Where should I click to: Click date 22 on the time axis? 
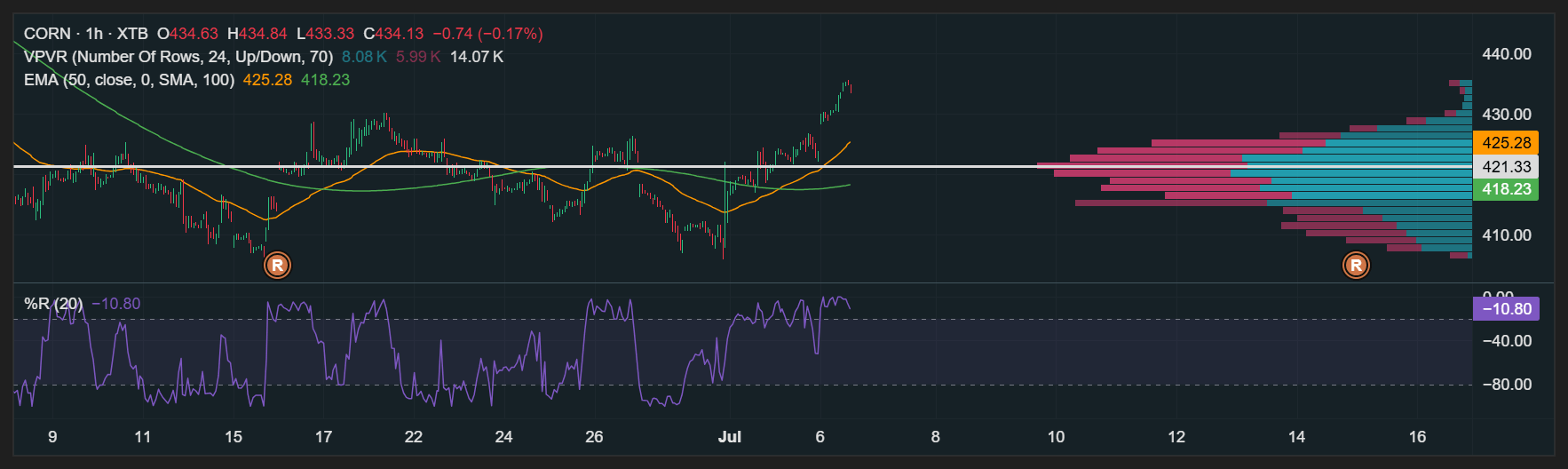point(414,437)
